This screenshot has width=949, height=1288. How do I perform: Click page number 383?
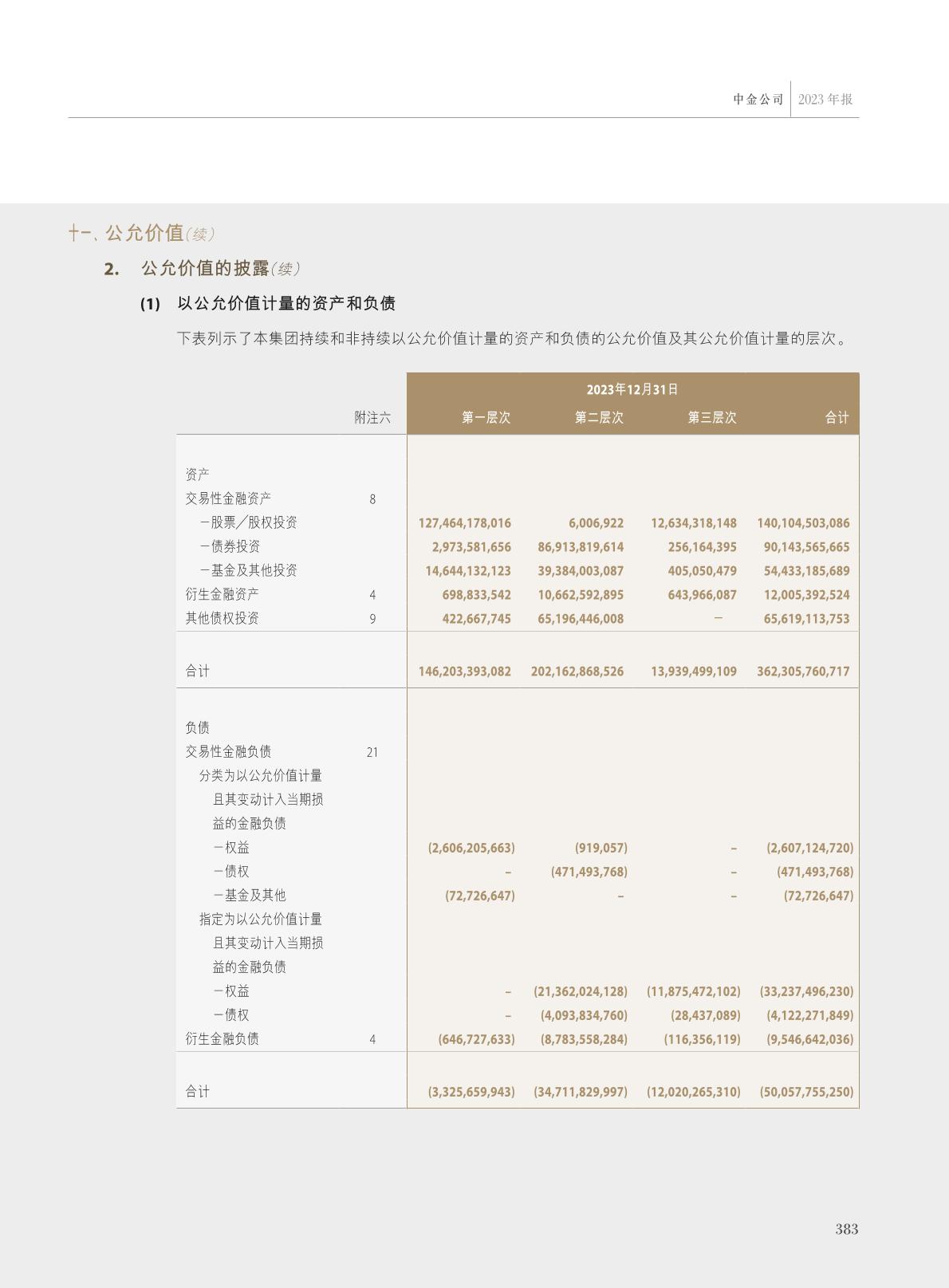coord(846,1229)
